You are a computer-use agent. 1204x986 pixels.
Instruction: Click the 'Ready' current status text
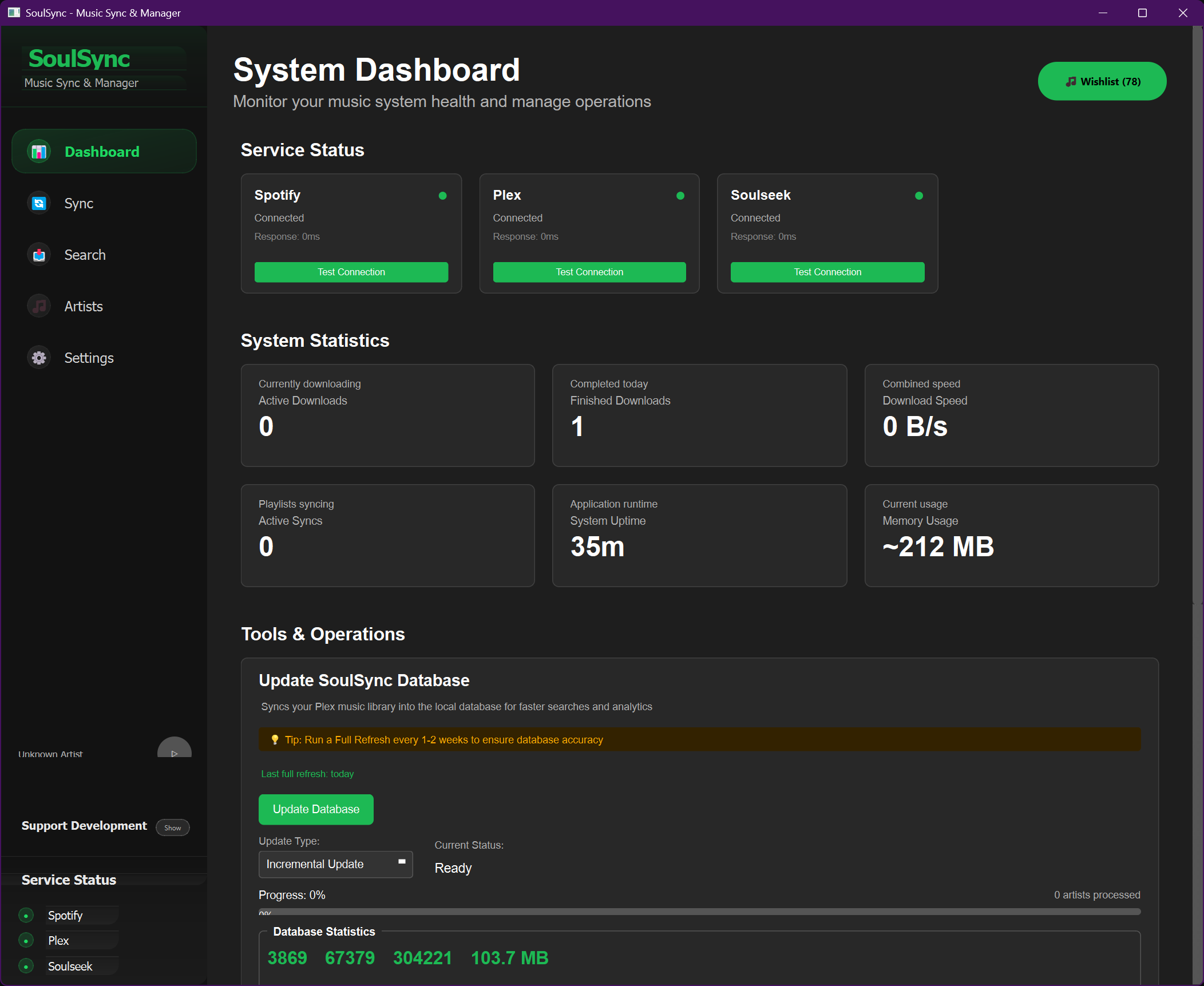(453, 868)
